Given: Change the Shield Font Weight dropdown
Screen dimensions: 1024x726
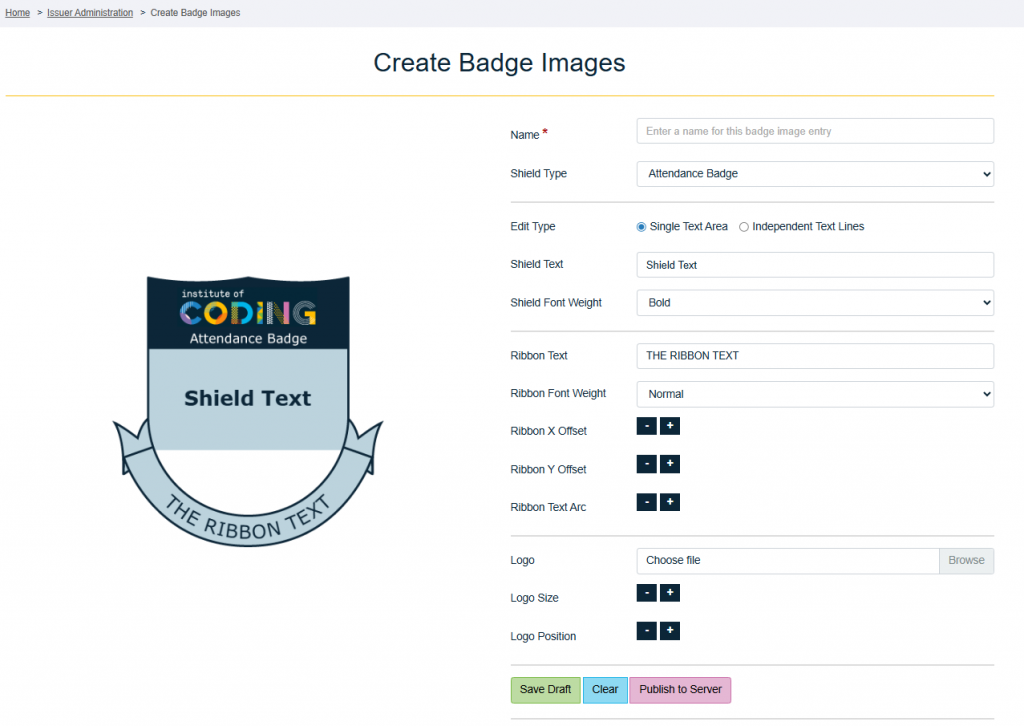Looking at the screenshot, I should pos(814,302).
